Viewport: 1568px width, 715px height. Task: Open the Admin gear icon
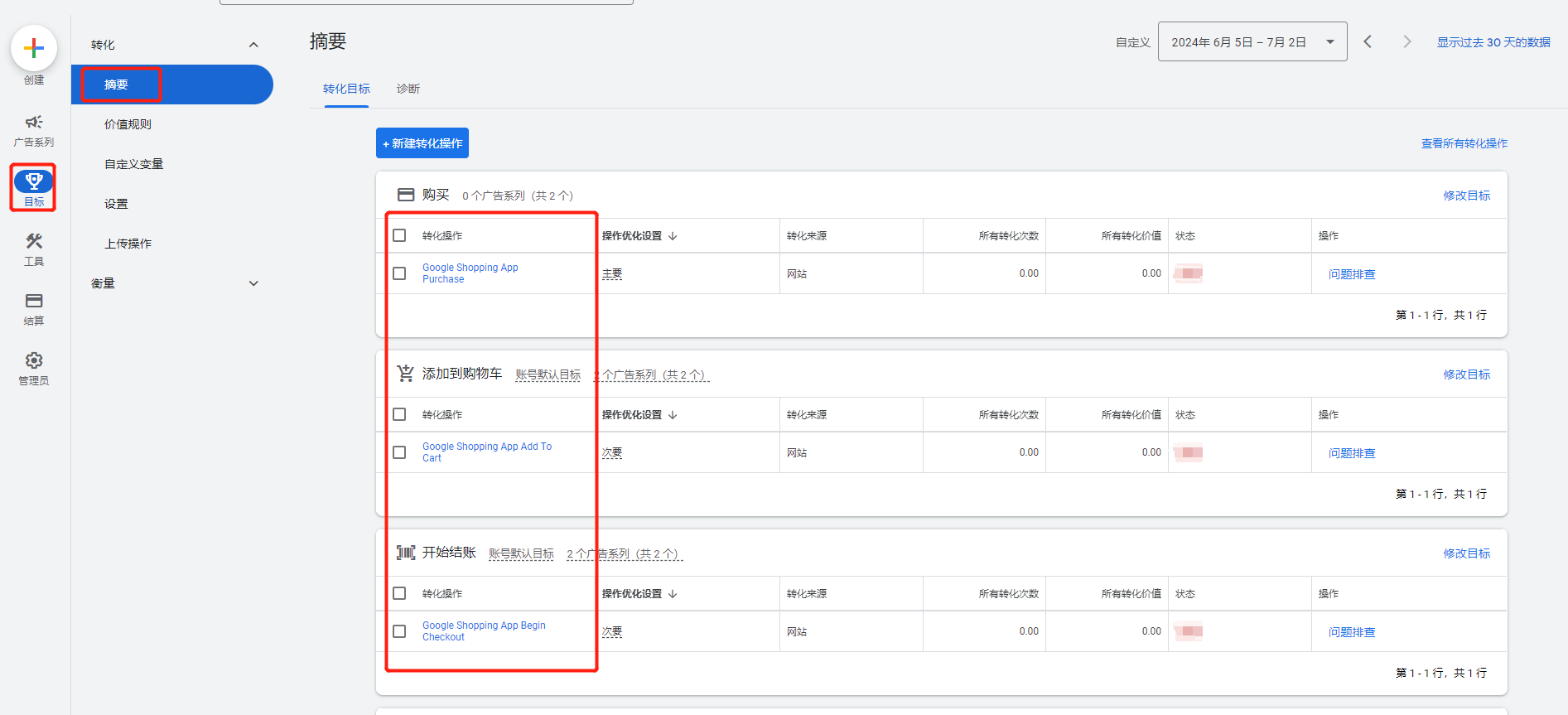tap(34, 360)
